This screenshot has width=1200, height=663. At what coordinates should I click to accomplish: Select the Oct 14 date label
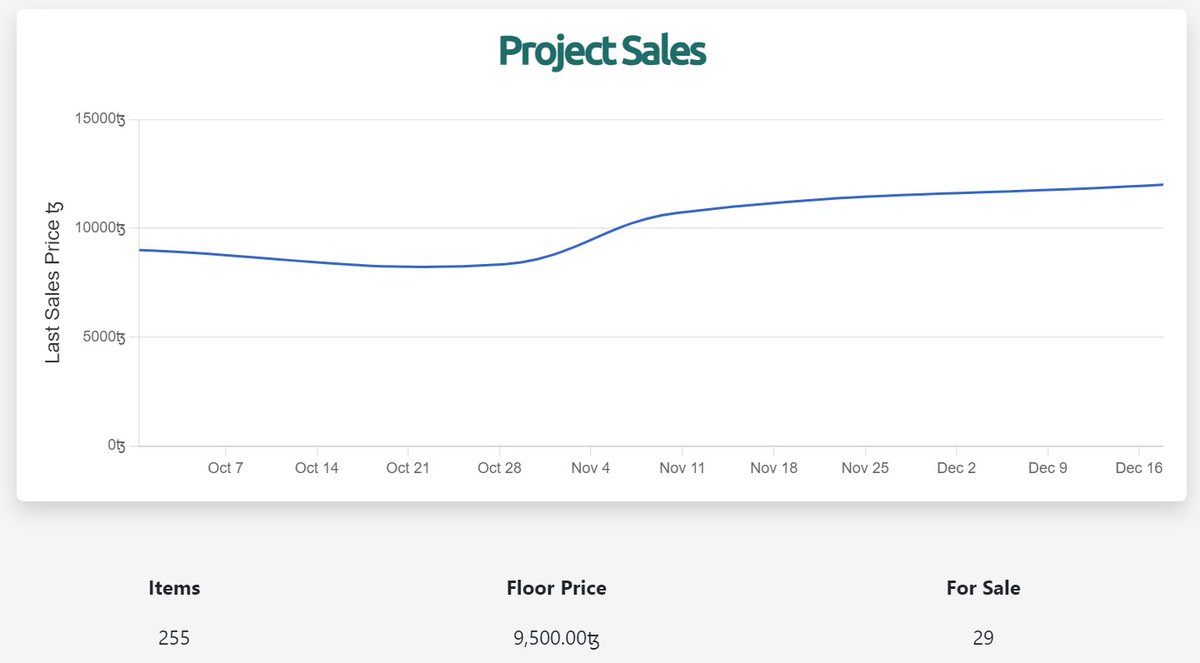(316, 468)
